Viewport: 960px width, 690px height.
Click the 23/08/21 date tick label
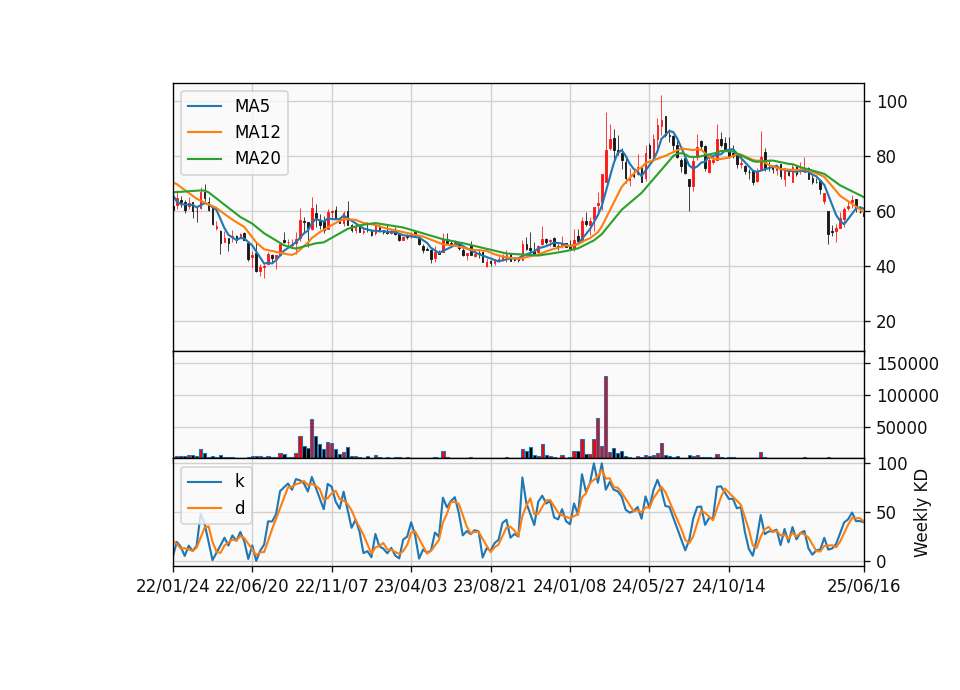(490, 586)
